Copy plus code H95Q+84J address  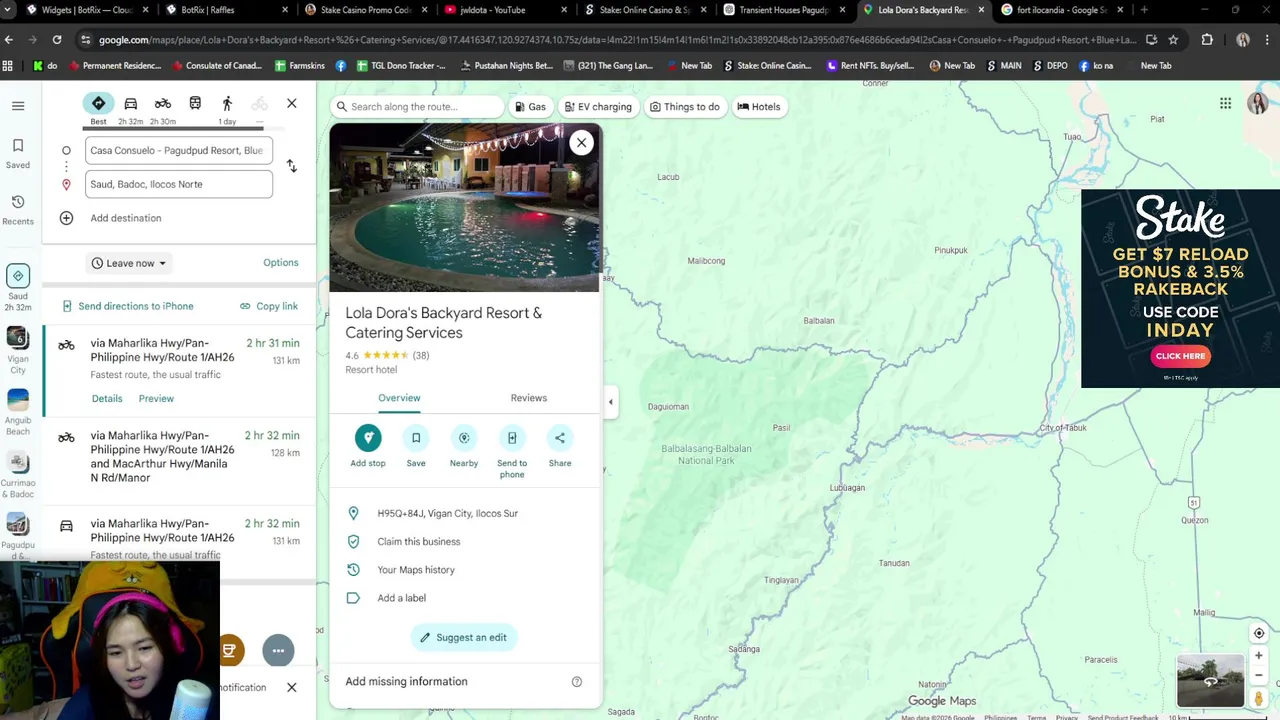coord(465,513)
